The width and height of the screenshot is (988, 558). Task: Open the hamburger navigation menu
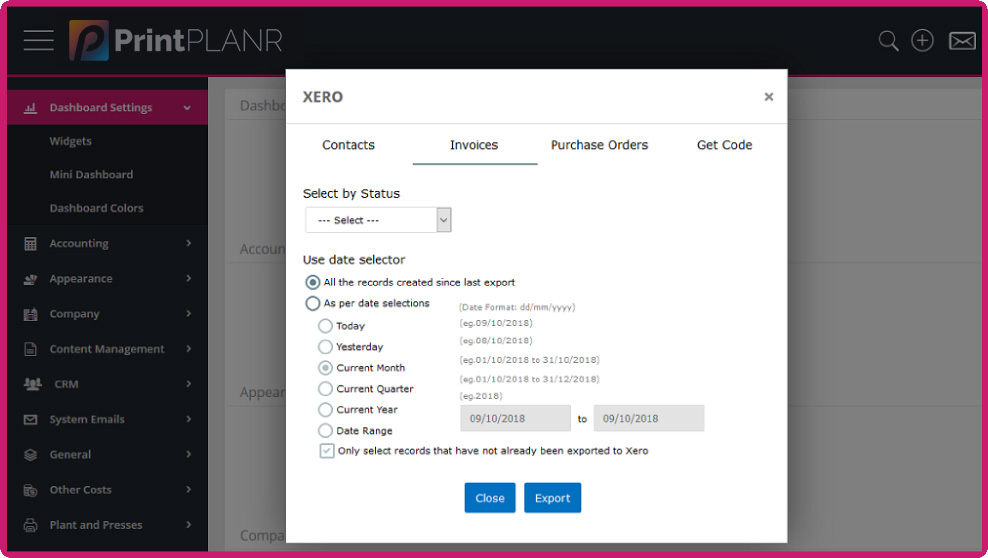coord(38,40)
